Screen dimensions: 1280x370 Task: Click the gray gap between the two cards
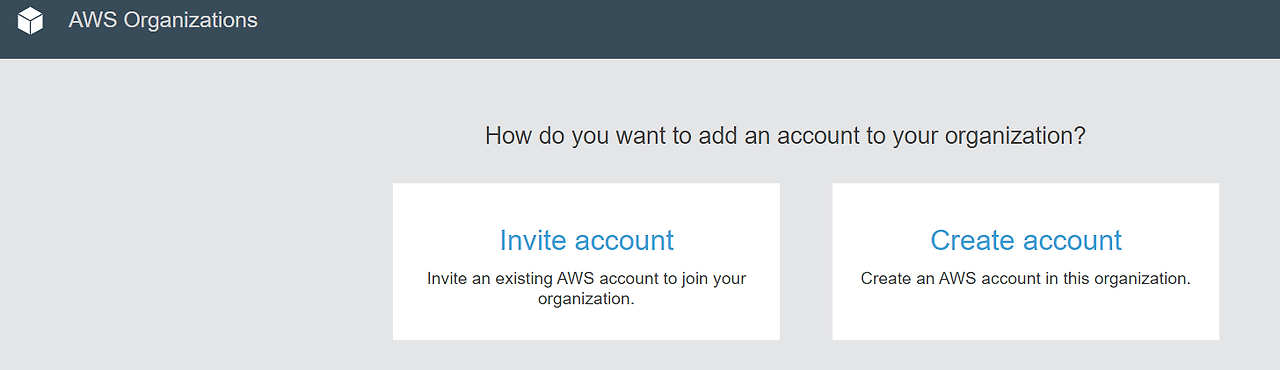(806, 261)
